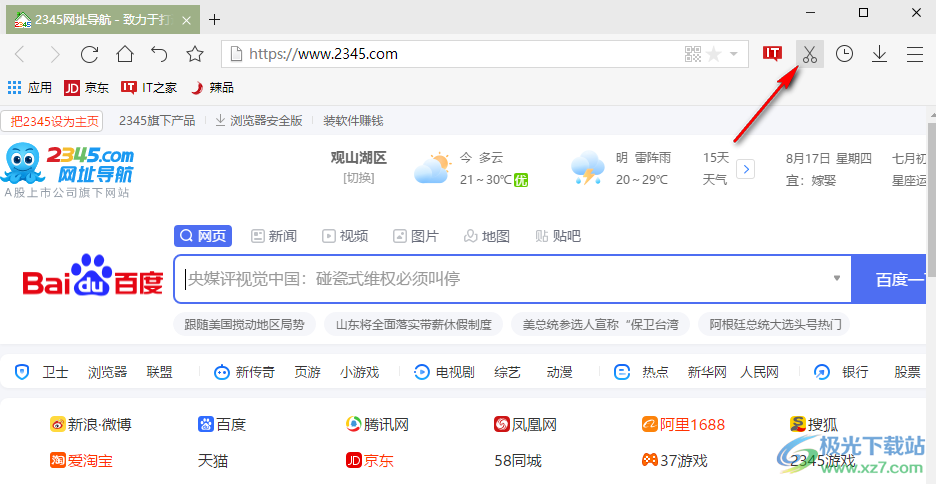
Task: Click hot search 阿根廷总统大选头号热门
Action: pos(775,325)
